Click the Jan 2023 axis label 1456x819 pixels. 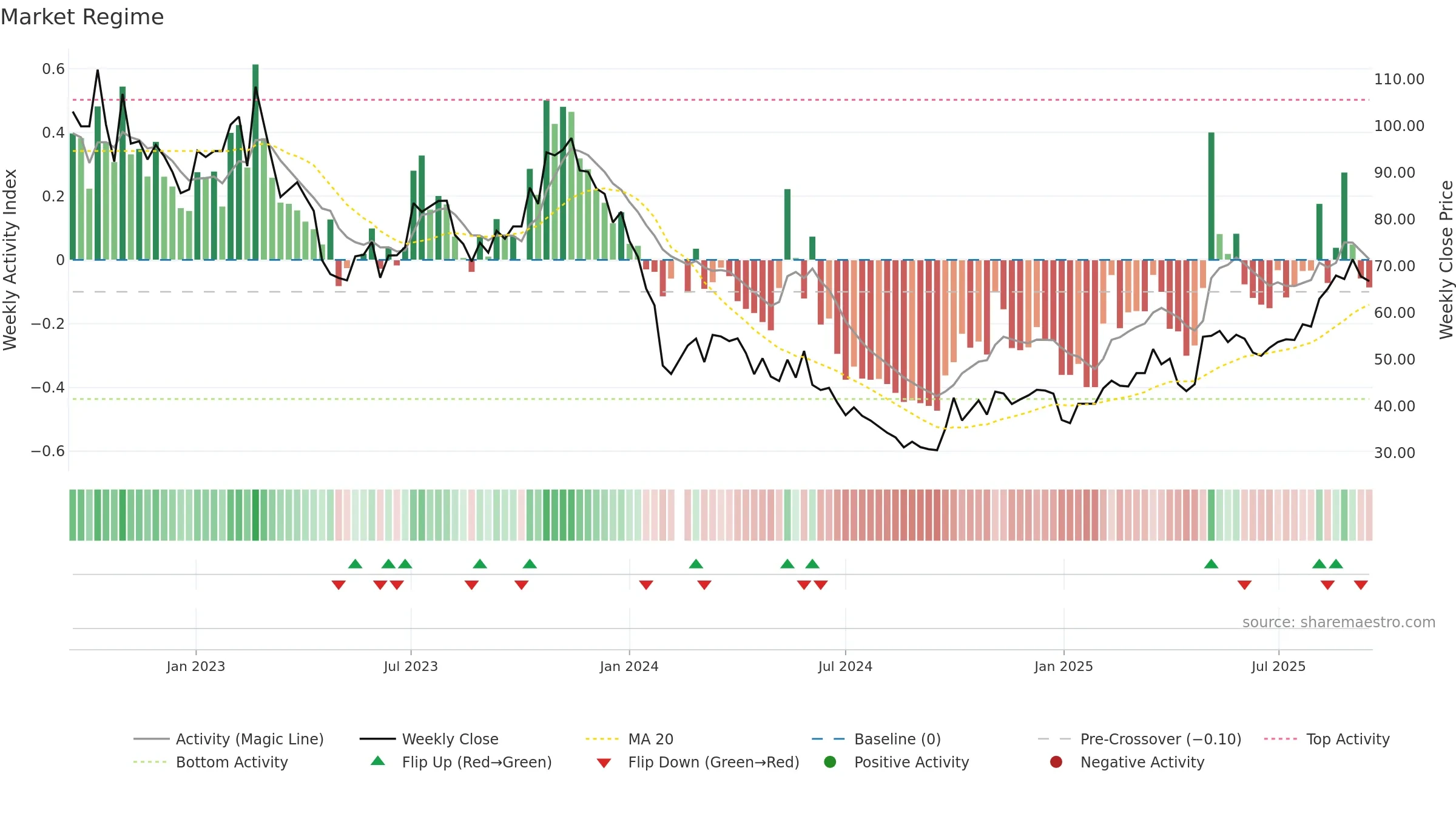[196, 666]
